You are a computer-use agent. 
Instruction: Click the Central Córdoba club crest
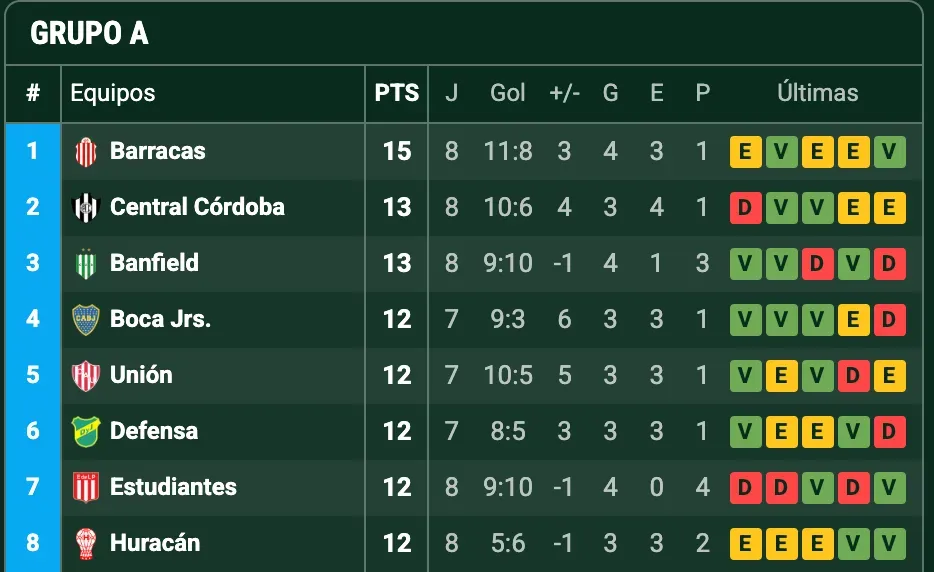point(86,208)
